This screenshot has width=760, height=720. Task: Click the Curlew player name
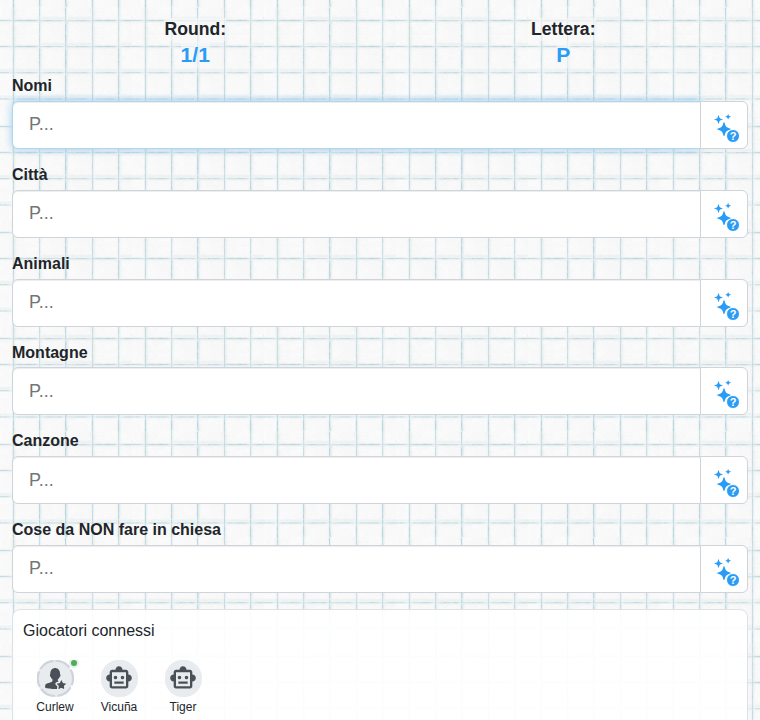[55, 707]
